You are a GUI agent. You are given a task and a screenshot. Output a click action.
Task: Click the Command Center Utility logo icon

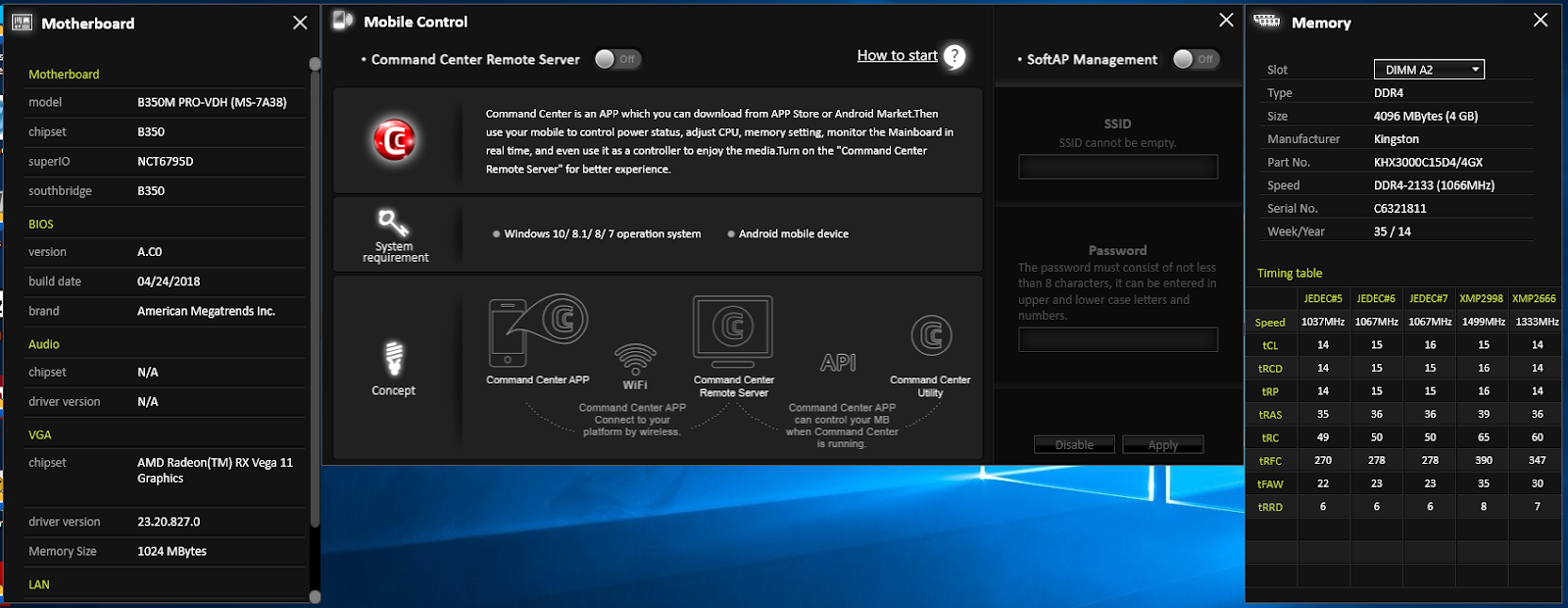tap(931, 335)
